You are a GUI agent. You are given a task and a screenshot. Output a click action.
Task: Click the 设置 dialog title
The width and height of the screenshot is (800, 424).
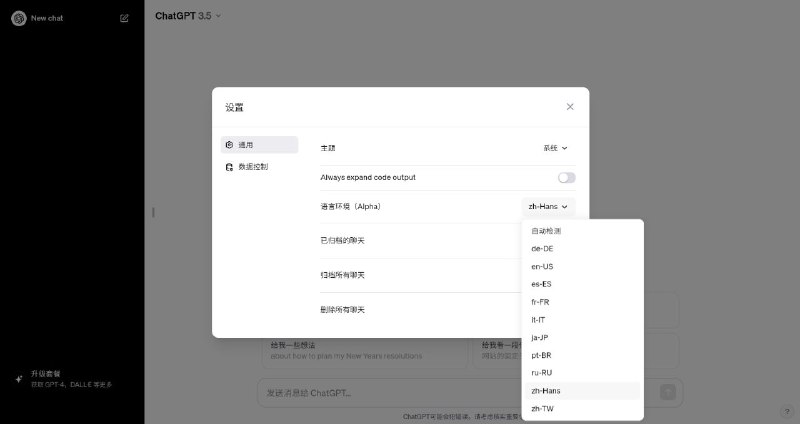234,107
